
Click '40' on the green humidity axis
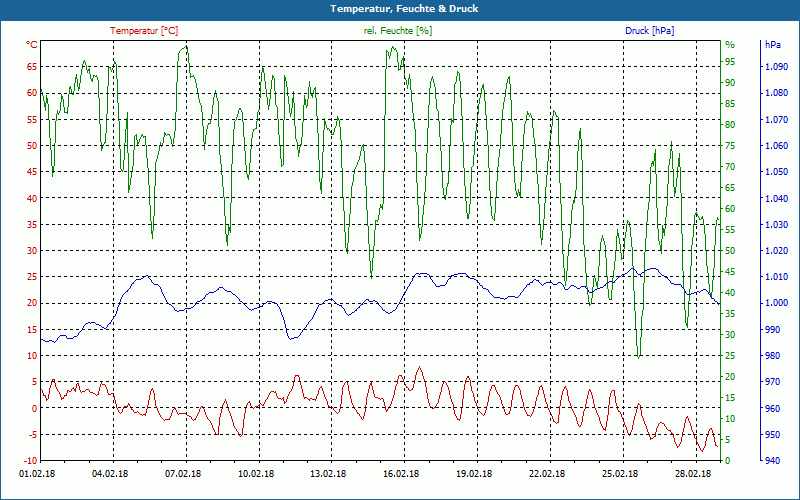(x=730, y=293)
